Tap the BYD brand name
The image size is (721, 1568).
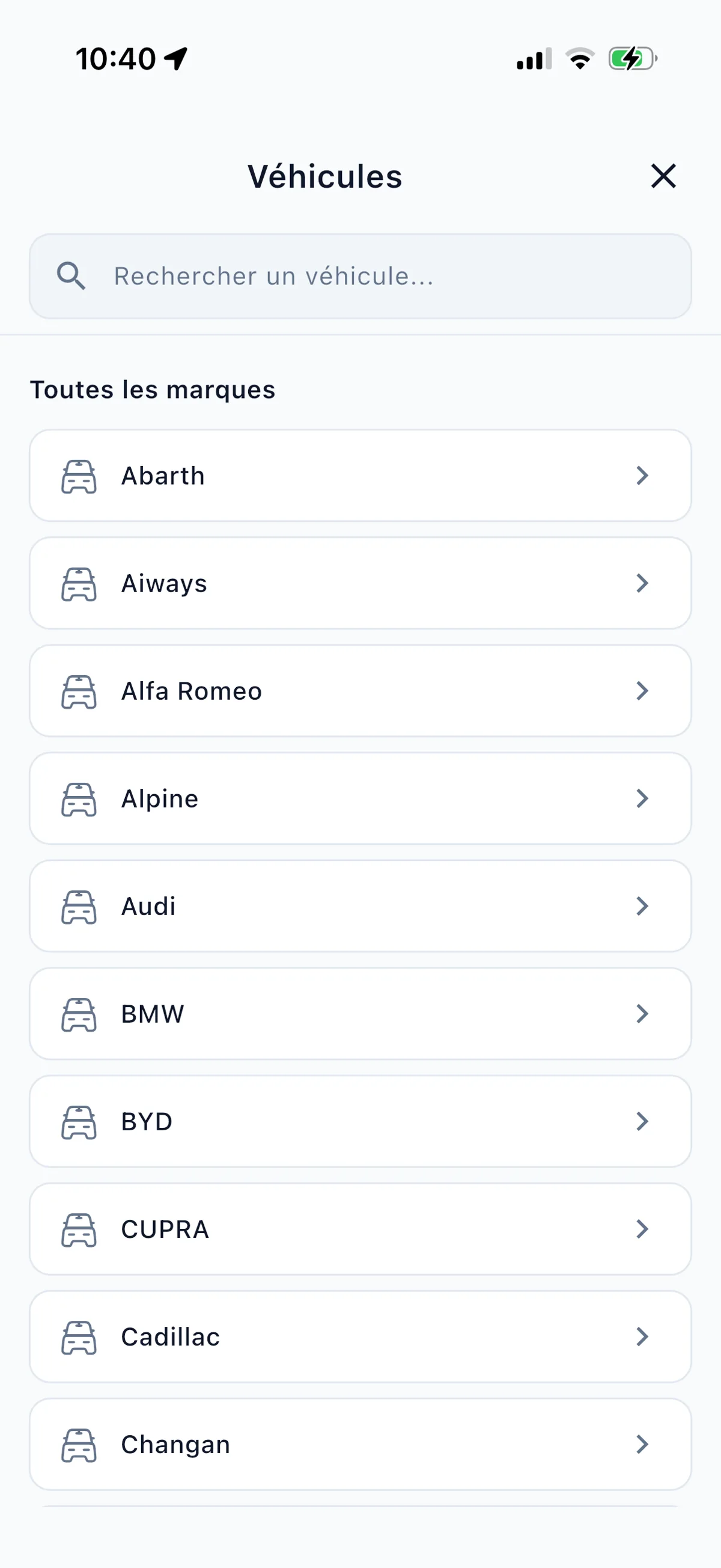point(147,1122)
